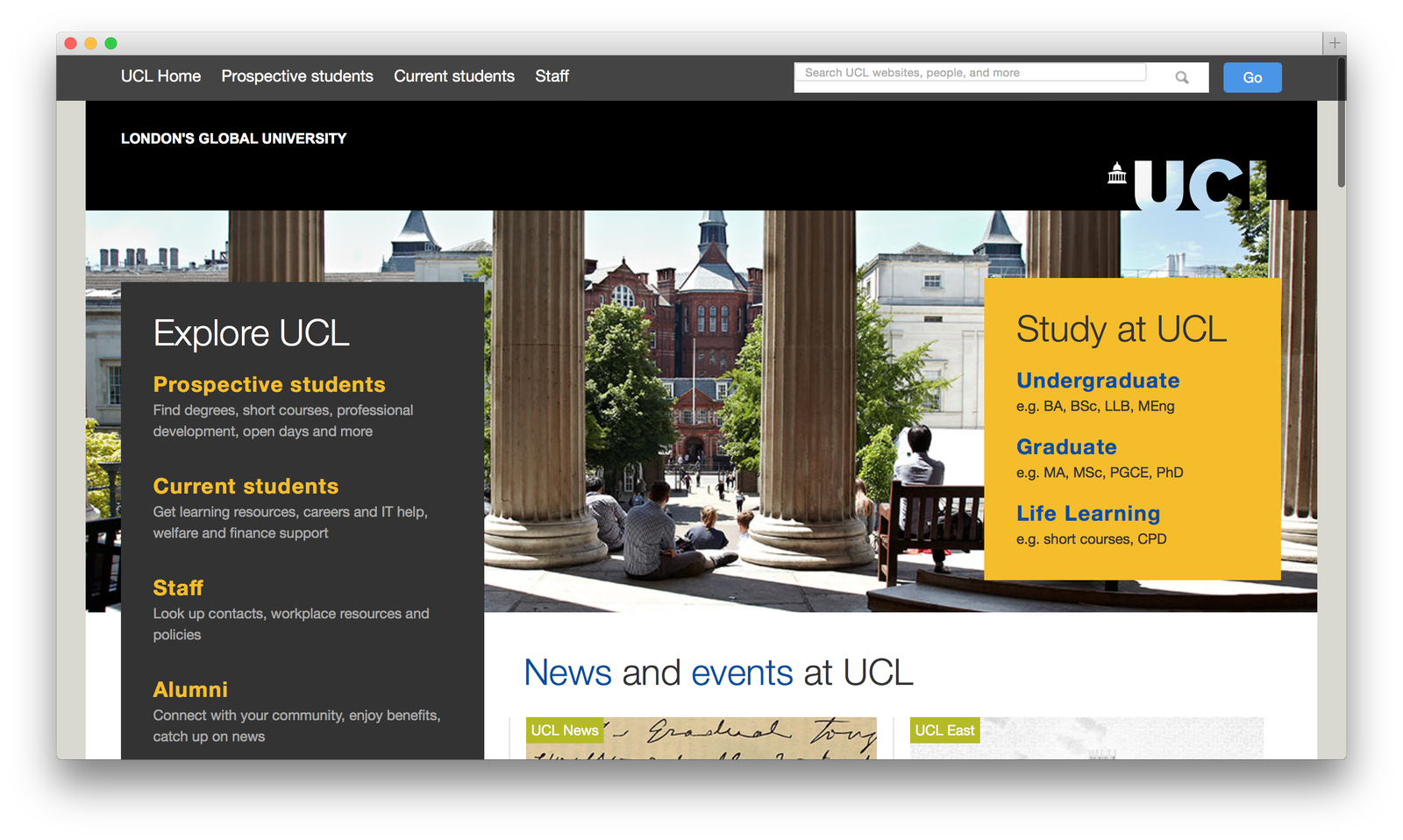Go to Current students in navigation bar

(x=454, y=76)
